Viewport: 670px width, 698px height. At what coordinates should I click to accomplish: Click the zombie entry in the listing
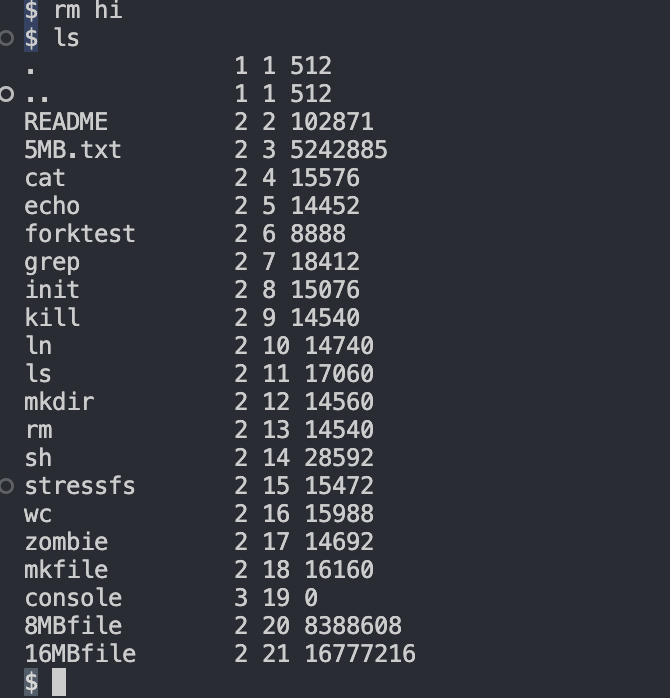[x=66, y=542]
